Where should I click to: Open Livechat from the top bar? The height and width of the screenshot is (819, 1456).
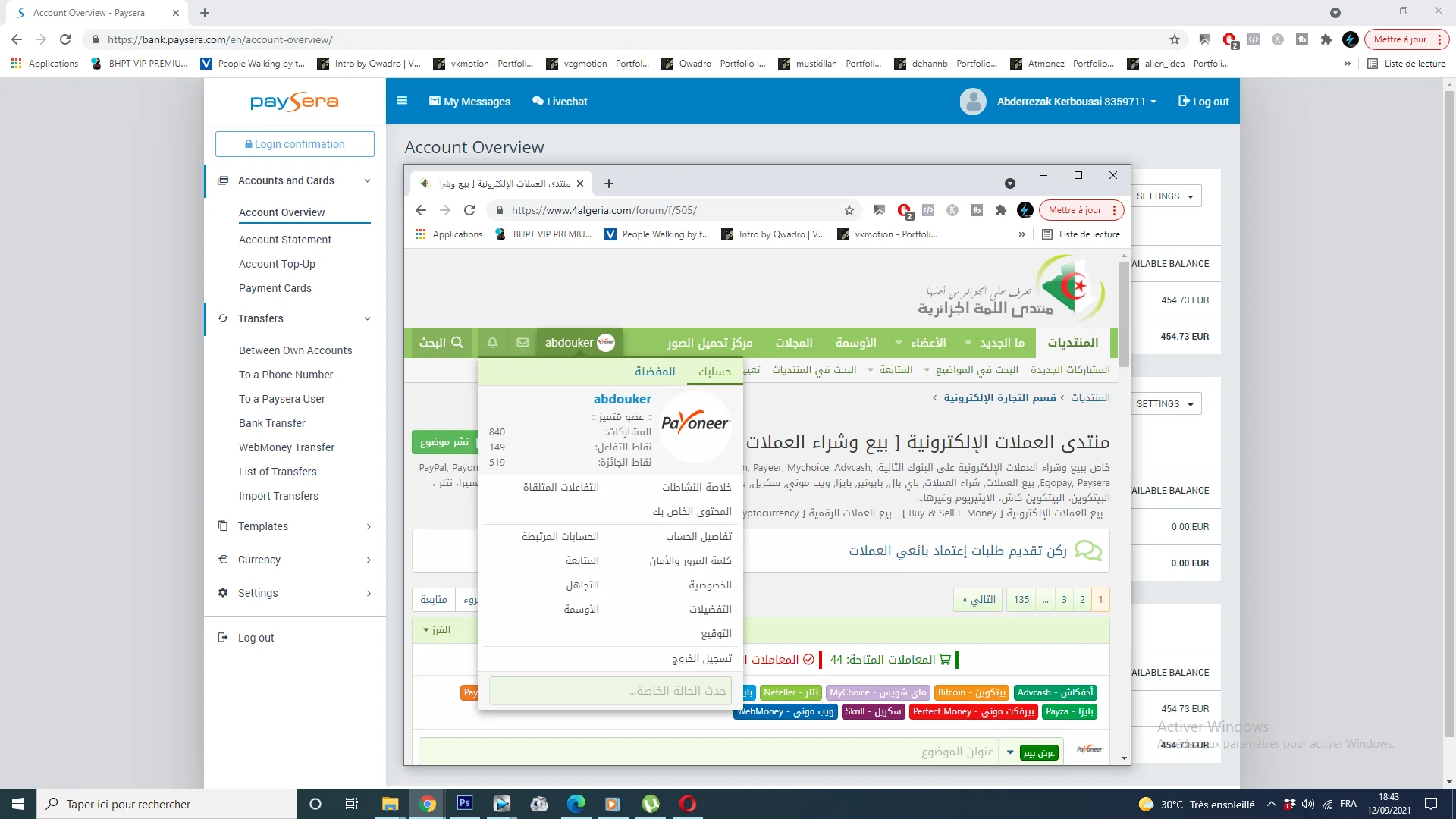point(560,101)
